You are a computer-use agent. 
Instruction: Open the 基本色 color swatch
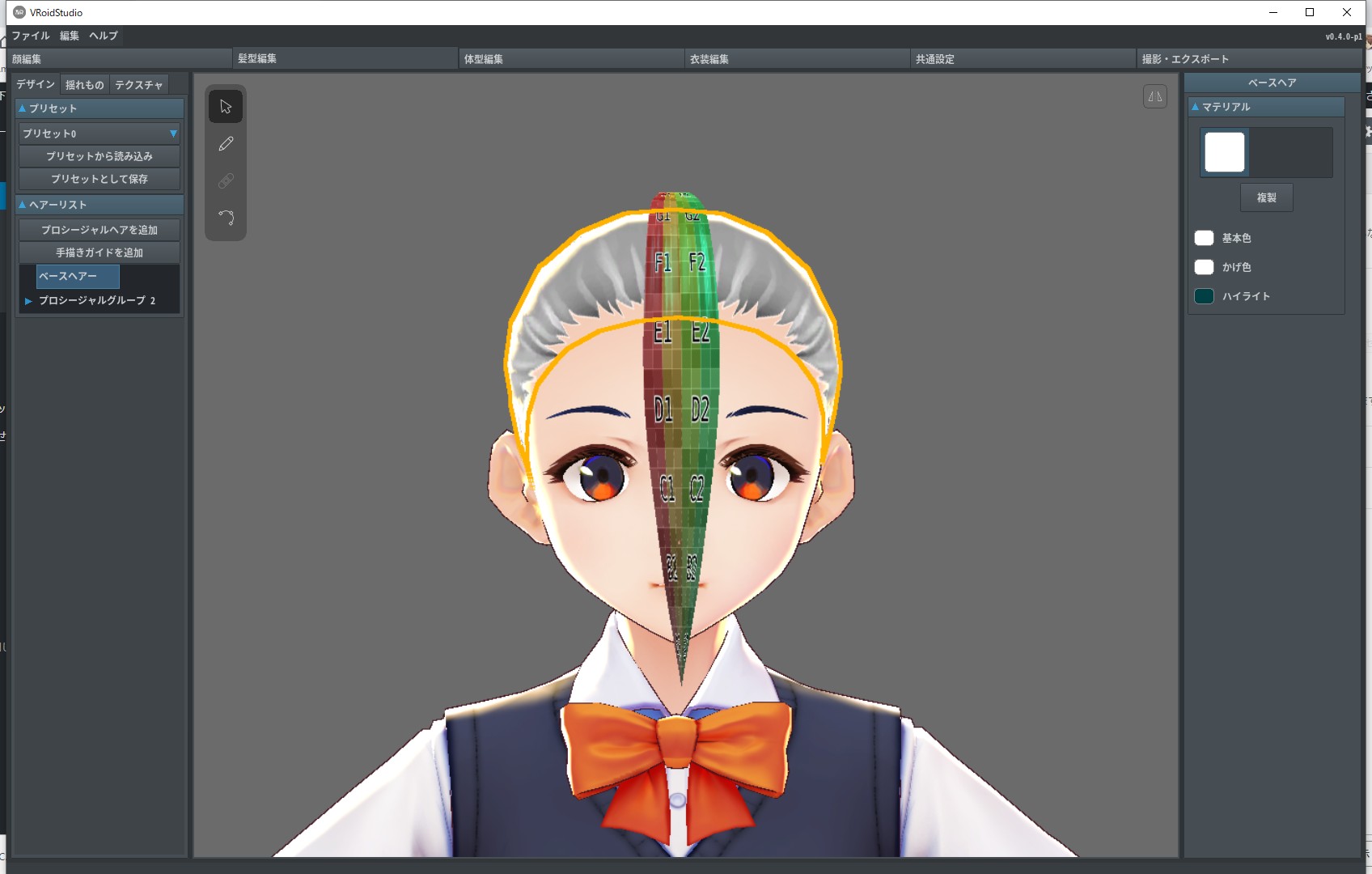click(x=1204, y=238)
